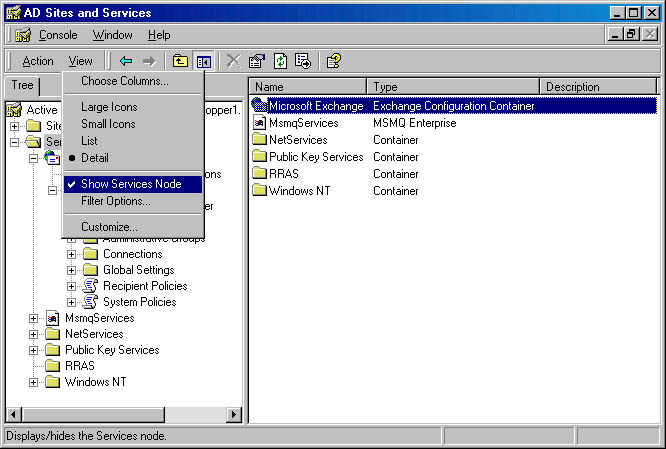The height and width of the screenshot is (449, 666).
Task: Select the RRAS folder in tree
Action: tap(81, 366)
